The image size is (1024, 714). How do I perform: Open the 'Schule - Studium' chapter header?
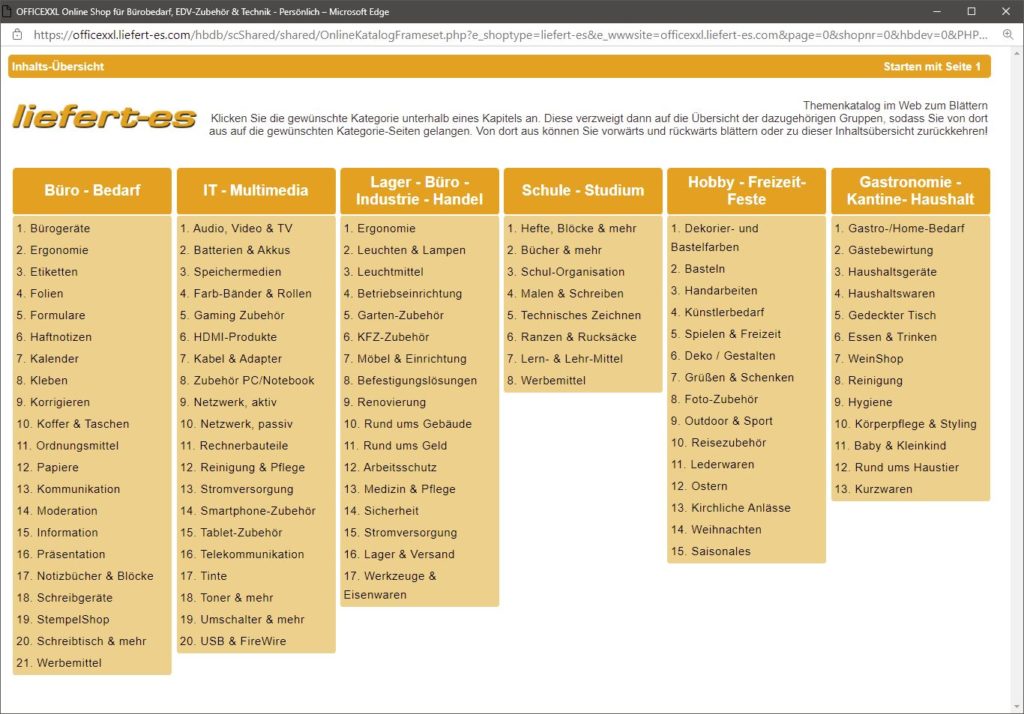click(x=583, y=190)
